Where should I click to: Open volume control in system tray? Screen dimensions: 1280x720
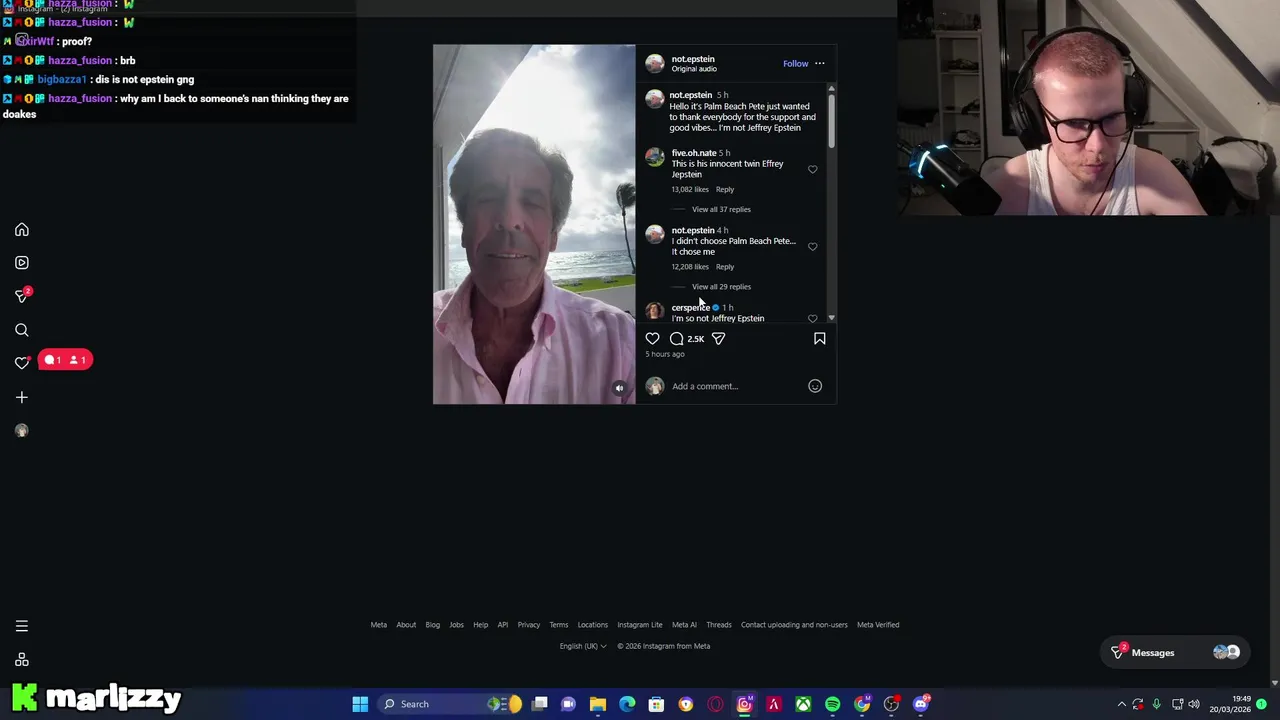(x=1194, y=704)
